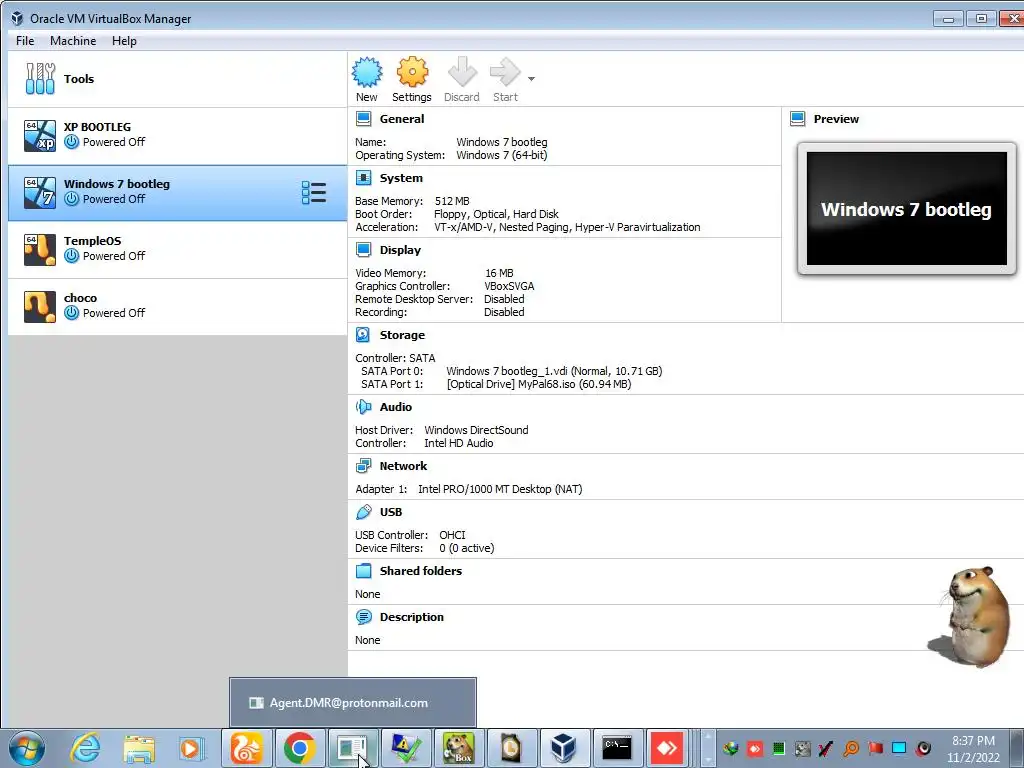Click the speaker volume tray icon
The image size is (1024, 768).
[923, 748]
